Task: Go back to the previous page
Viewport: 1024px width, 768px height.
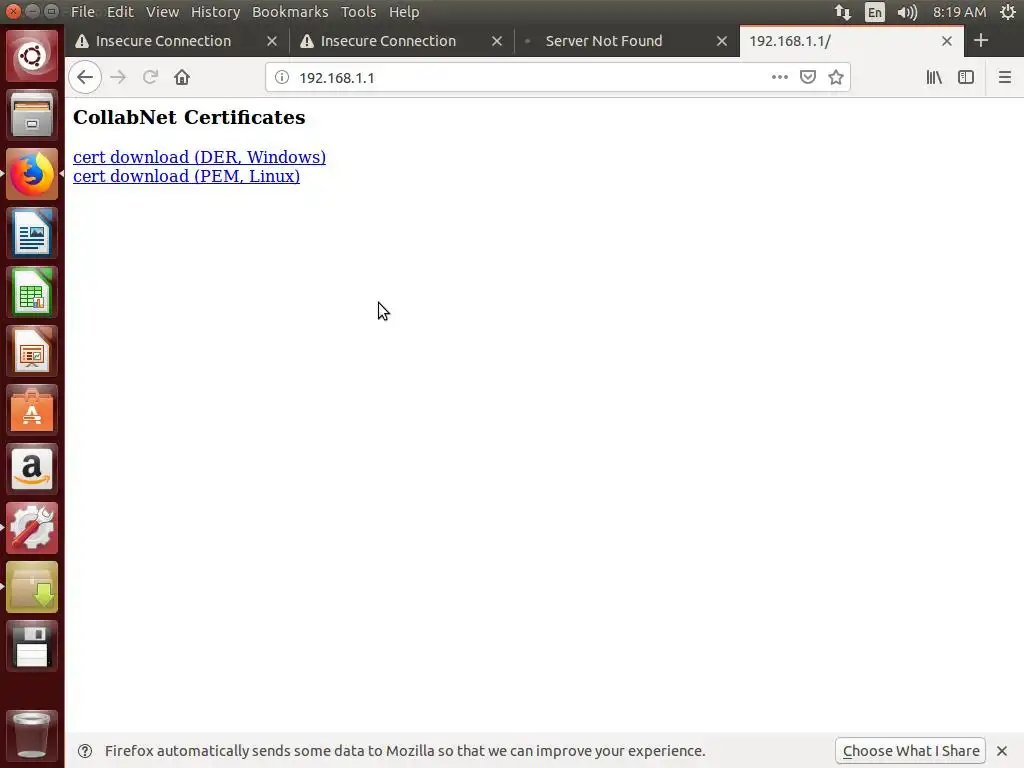Action: pyautogui.click(x=85, y=77)
